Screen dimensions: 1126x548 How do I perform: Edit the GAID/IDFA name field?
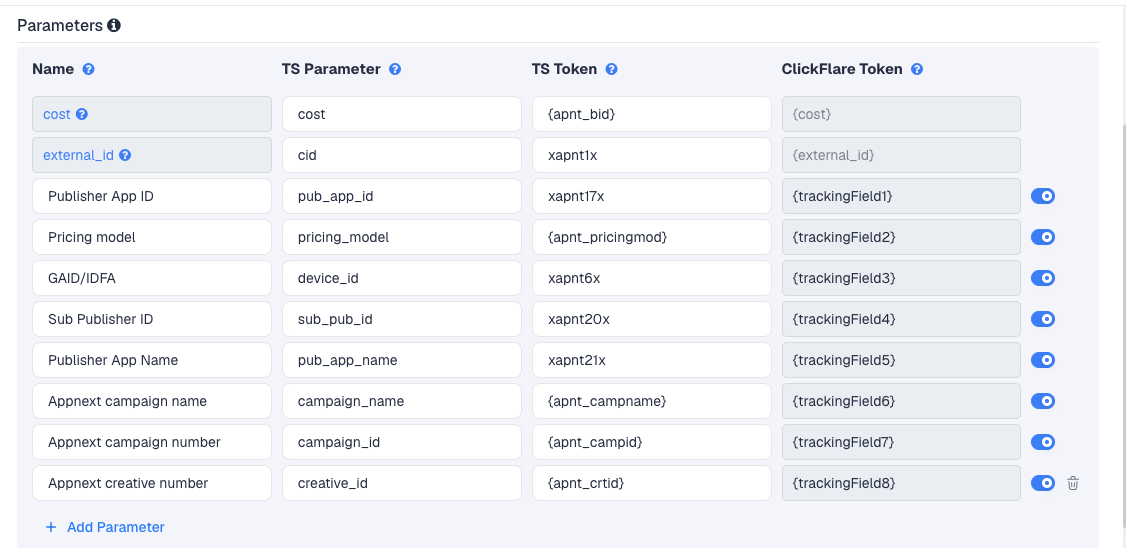[152, 278]
